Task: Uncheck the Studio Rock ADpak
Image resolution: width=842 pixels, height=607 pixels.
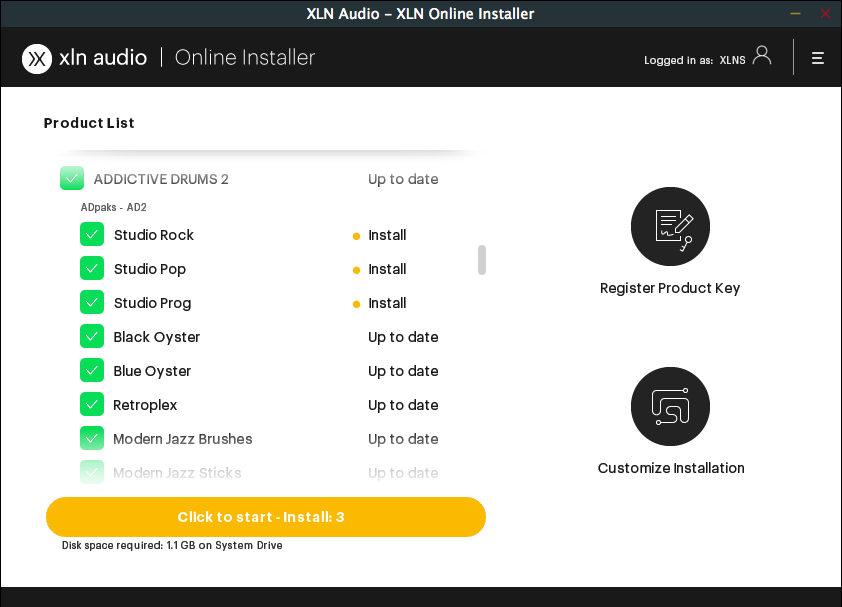Action: pyautogui.click(x=91, y=234)
